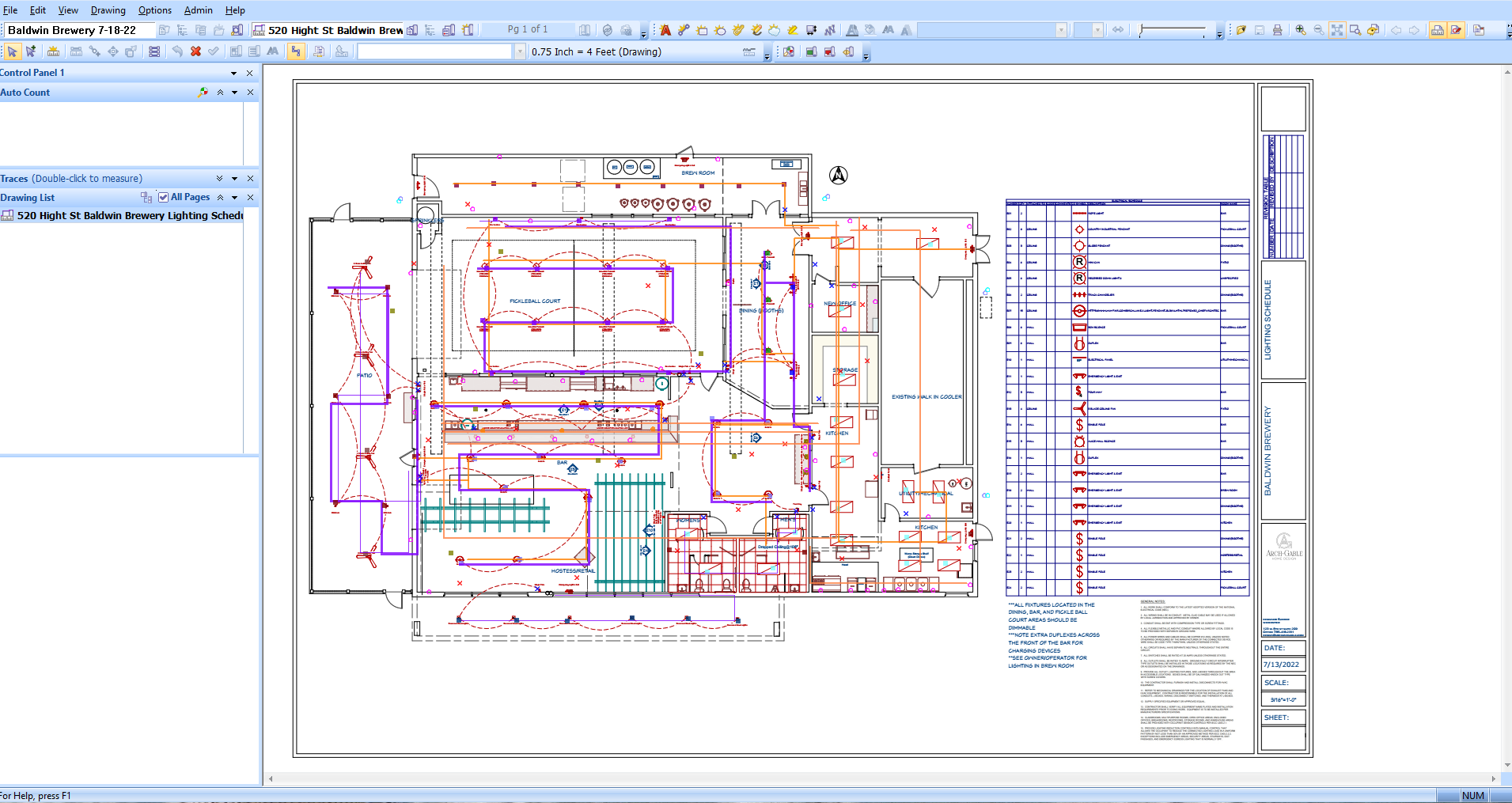Open the combo box dropdown left of scale
1512x803 pixels.
[x=520, y=51]
